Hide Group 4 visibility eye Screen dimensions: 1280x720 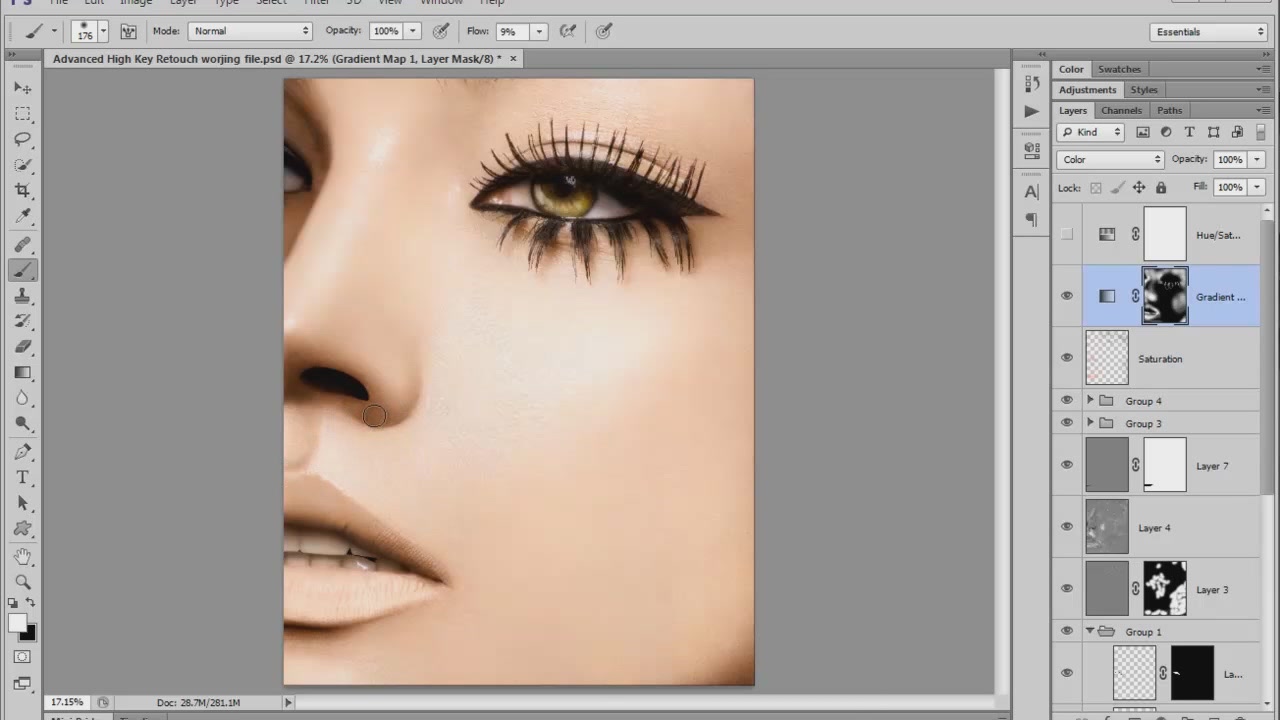[1067, 400]
